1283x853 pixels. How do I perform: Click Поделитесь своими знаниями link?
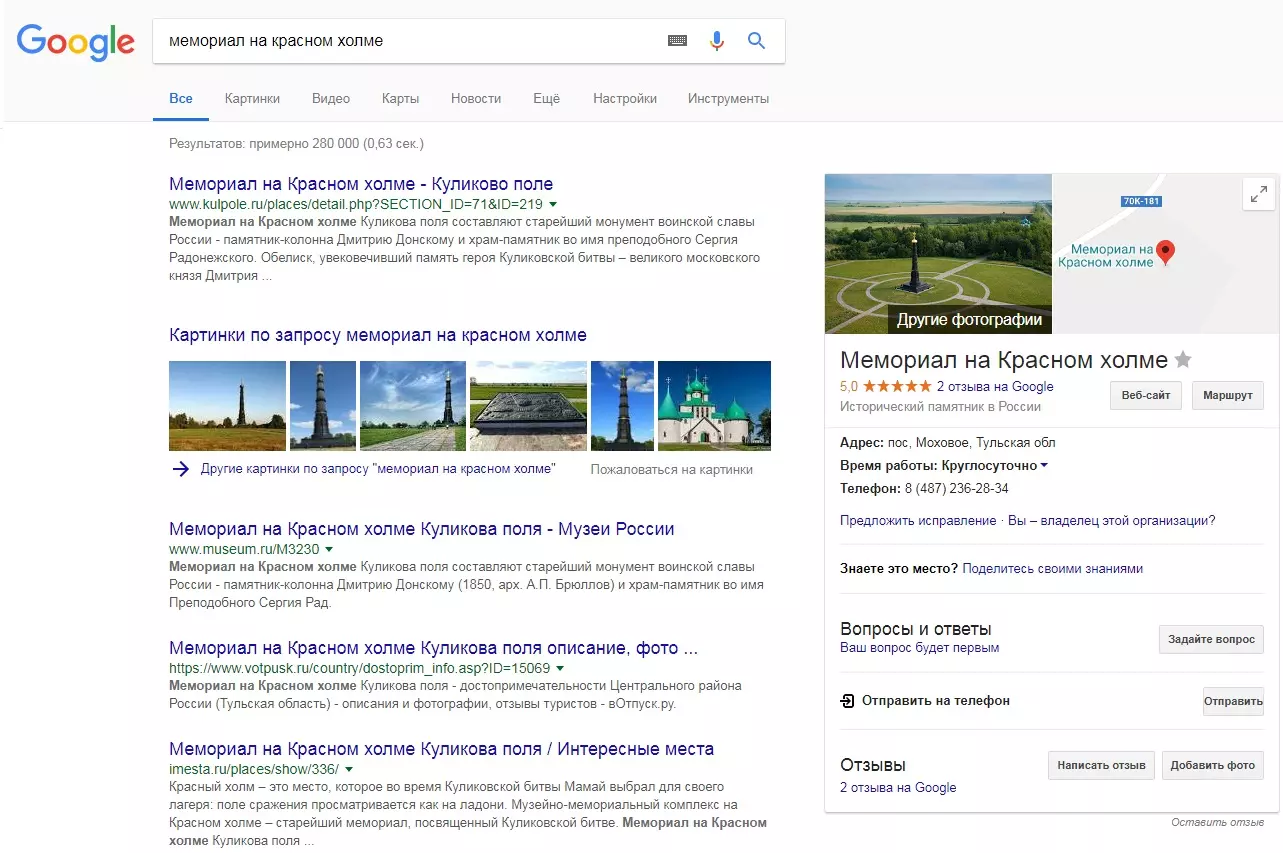click(x=1053, y=568)
